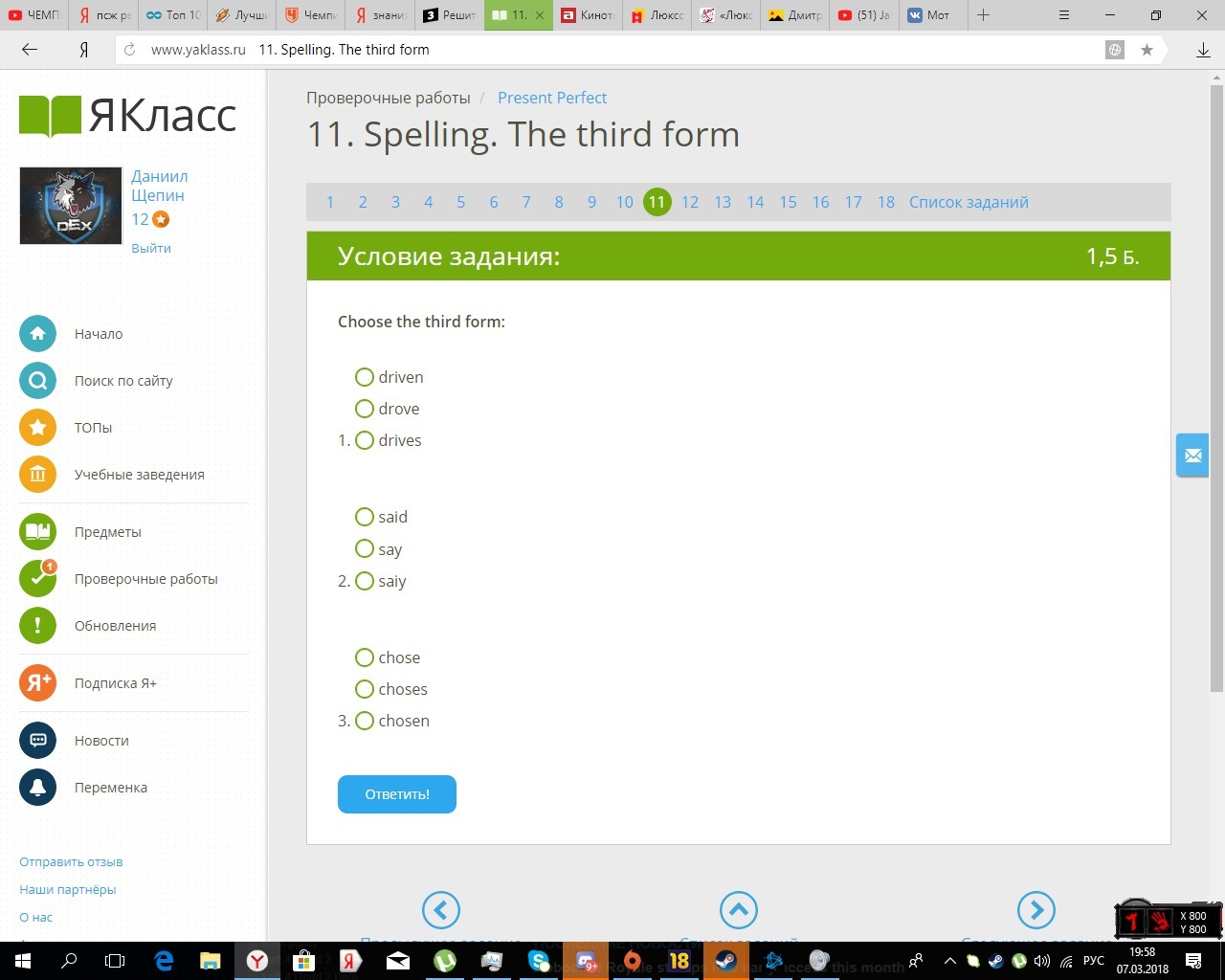
Task: Click the up arrow to task list
Action: tap(739, 910)
